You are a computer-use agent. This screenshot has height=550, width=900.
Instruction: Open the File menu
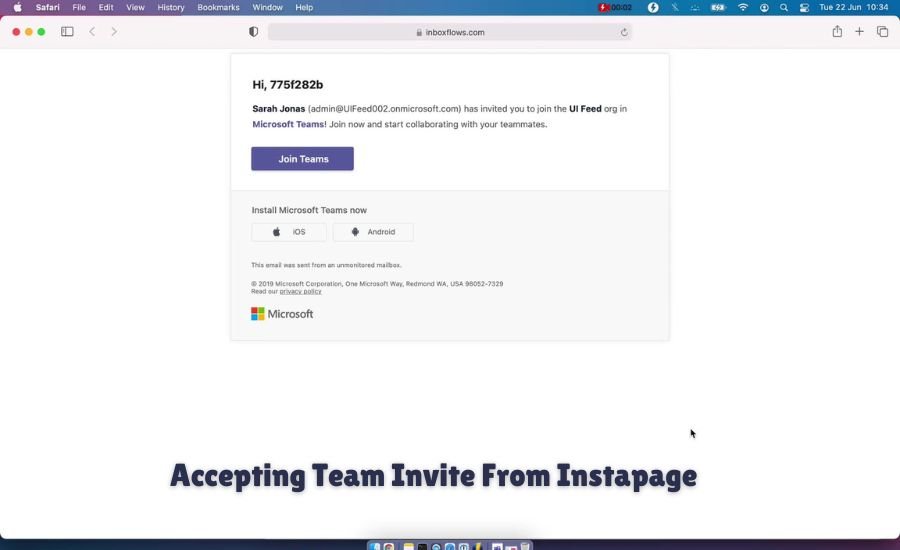pos(79,7)
